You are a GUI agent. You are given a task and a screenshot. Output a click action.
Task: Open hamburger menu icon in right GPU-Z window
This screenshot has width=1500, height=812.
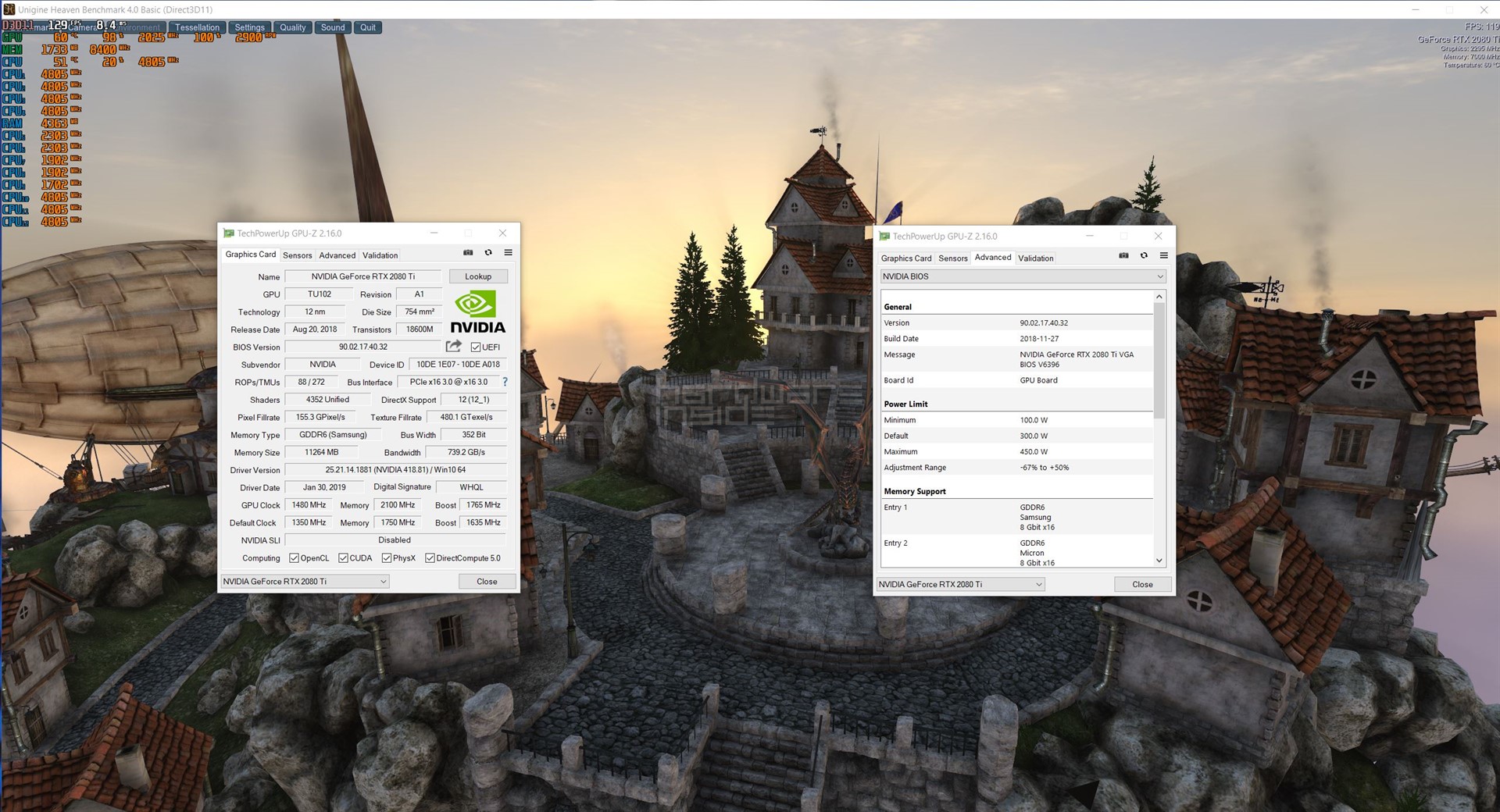[x=1163, y=255]
